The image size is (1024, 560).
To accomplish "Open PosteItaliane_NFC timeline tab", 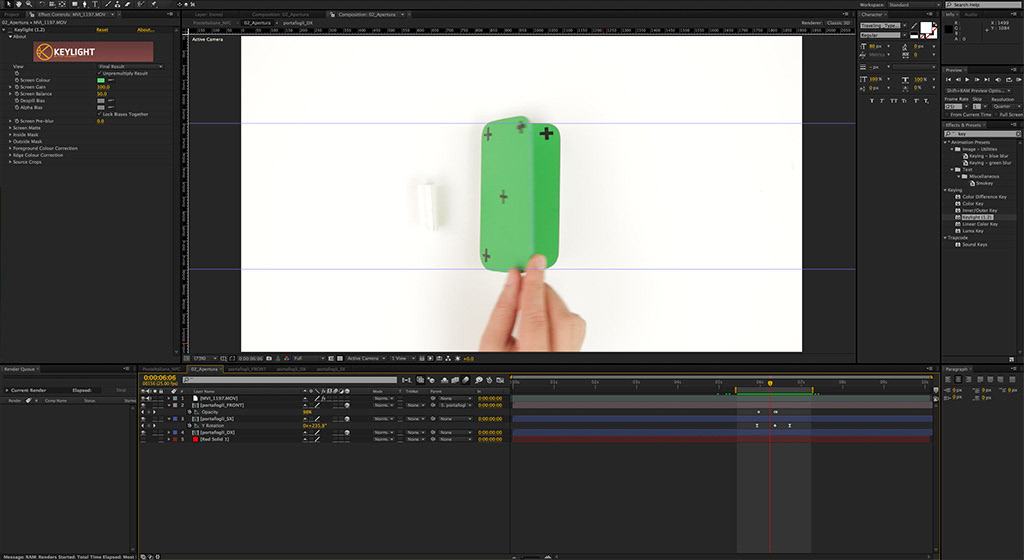I will [x=161, y=369].
